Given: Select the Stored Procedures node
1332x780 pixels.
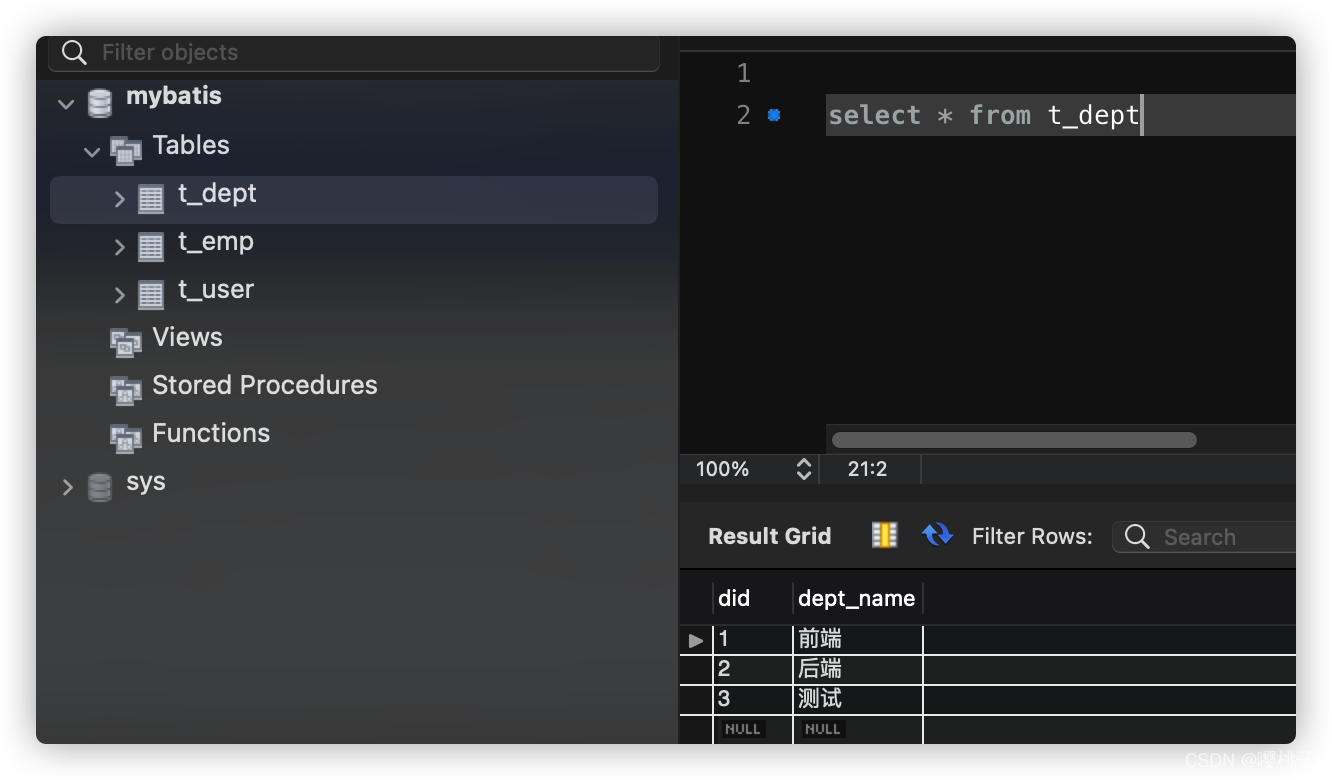Looking at the screenshot, I should pos(265,386).
